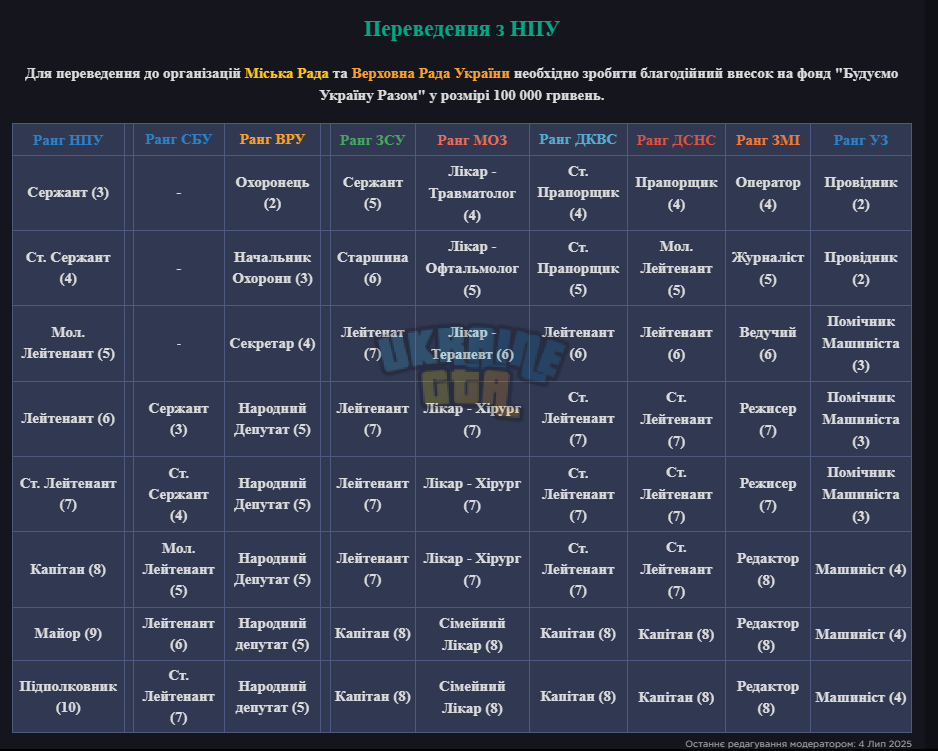This screenshot has height=751, width=938.
Task: Select the "Ведучий (6)" cell
Action: point(768,343)
